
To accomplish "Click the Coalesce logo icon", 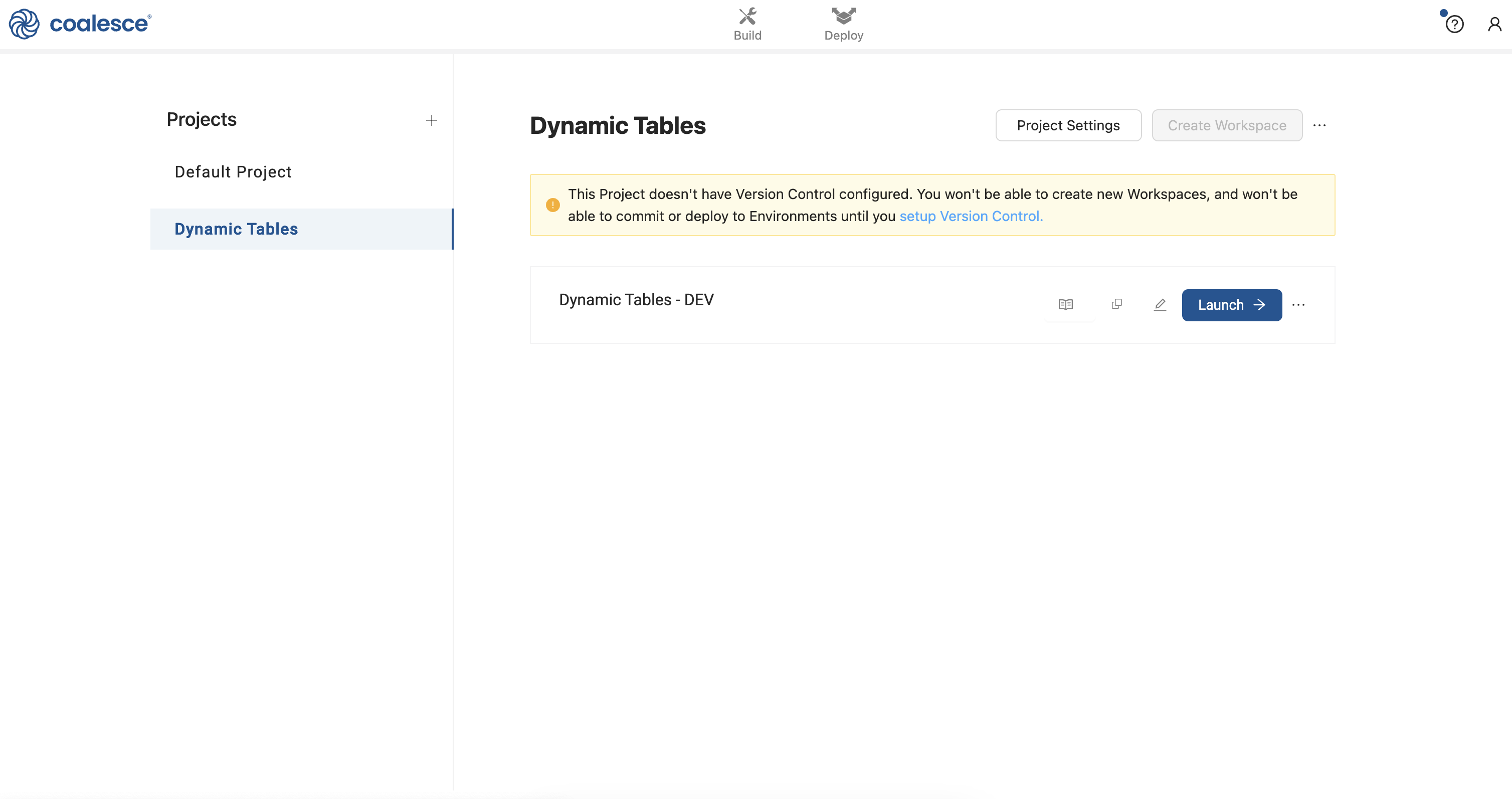I will [24, 24].
